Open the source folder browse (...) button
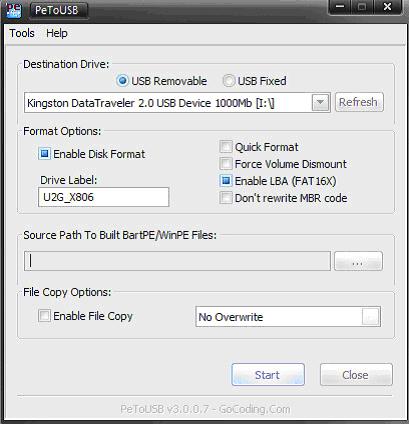409x424 pixels. pos(358,261)
